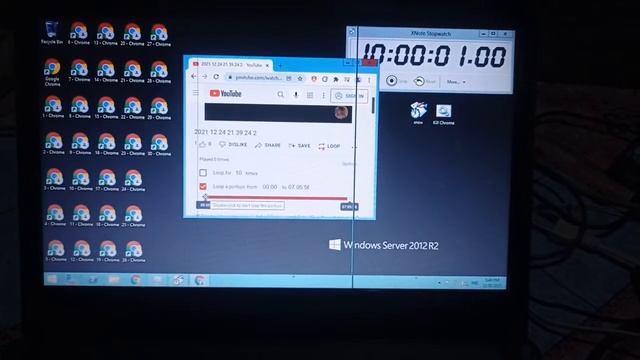
Task: Select the "24 - Chrome" desktop shortcut
Action: pyautogui.click(x=133, y=180)
